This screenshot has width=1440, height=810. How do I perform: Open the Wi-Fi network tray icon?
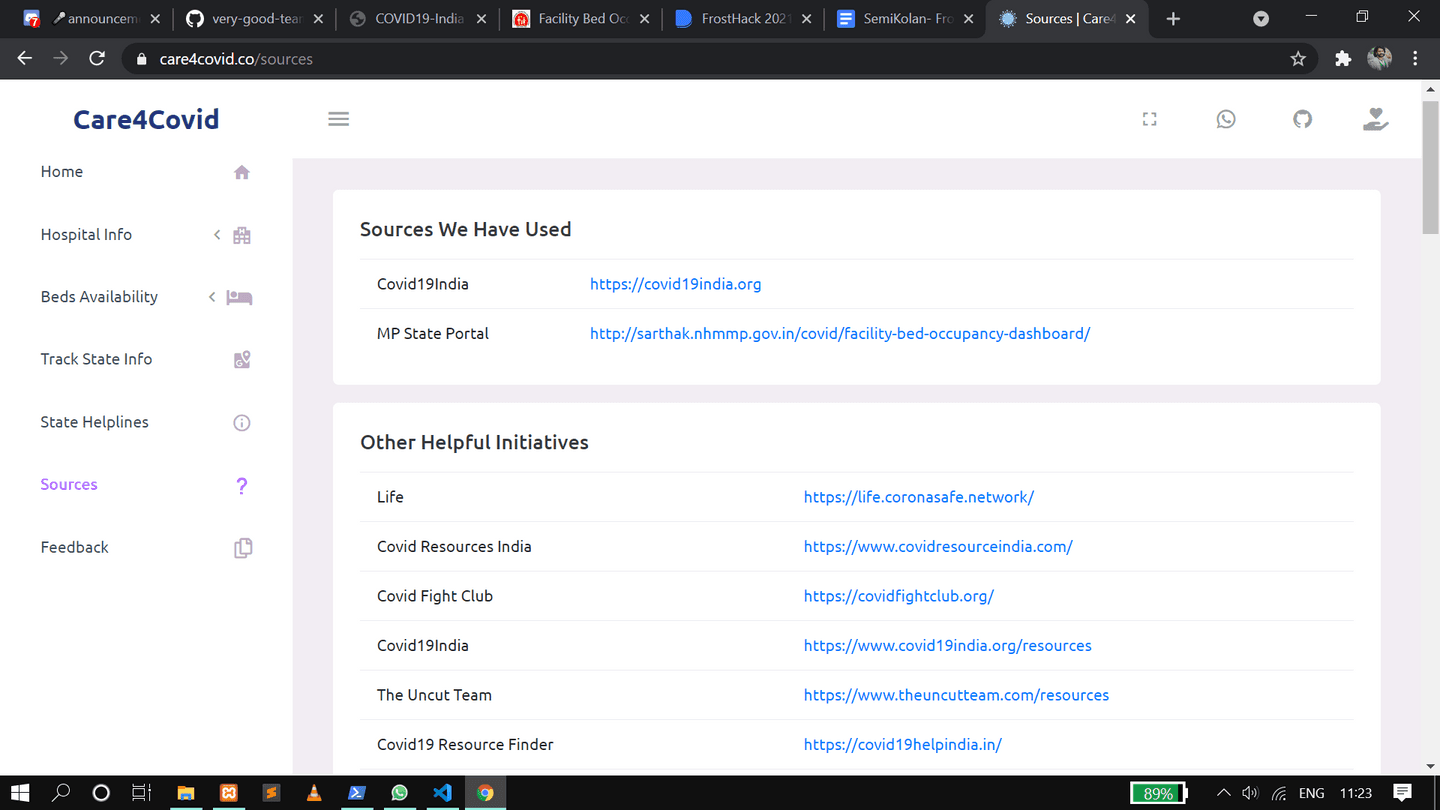1279,793
